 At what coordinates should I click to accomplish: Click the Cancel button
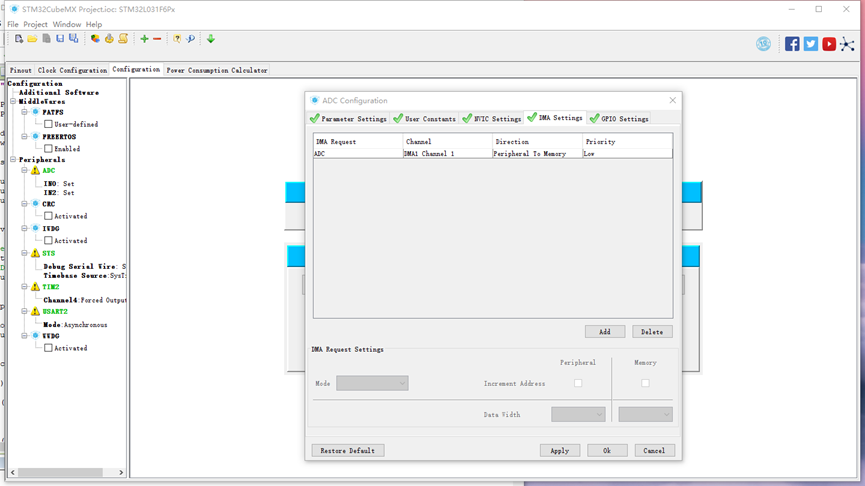(x=654, y=451)
